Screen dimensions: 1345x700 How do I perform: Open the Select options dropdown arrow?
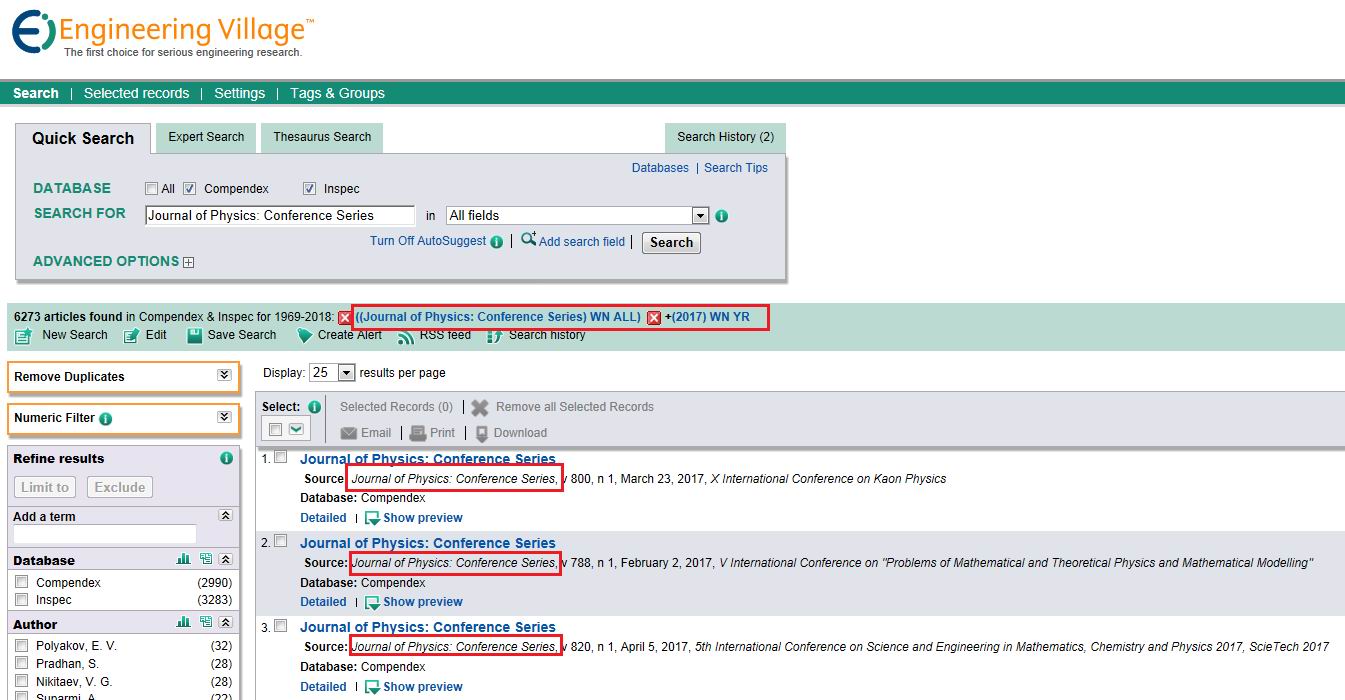[296, 430]
